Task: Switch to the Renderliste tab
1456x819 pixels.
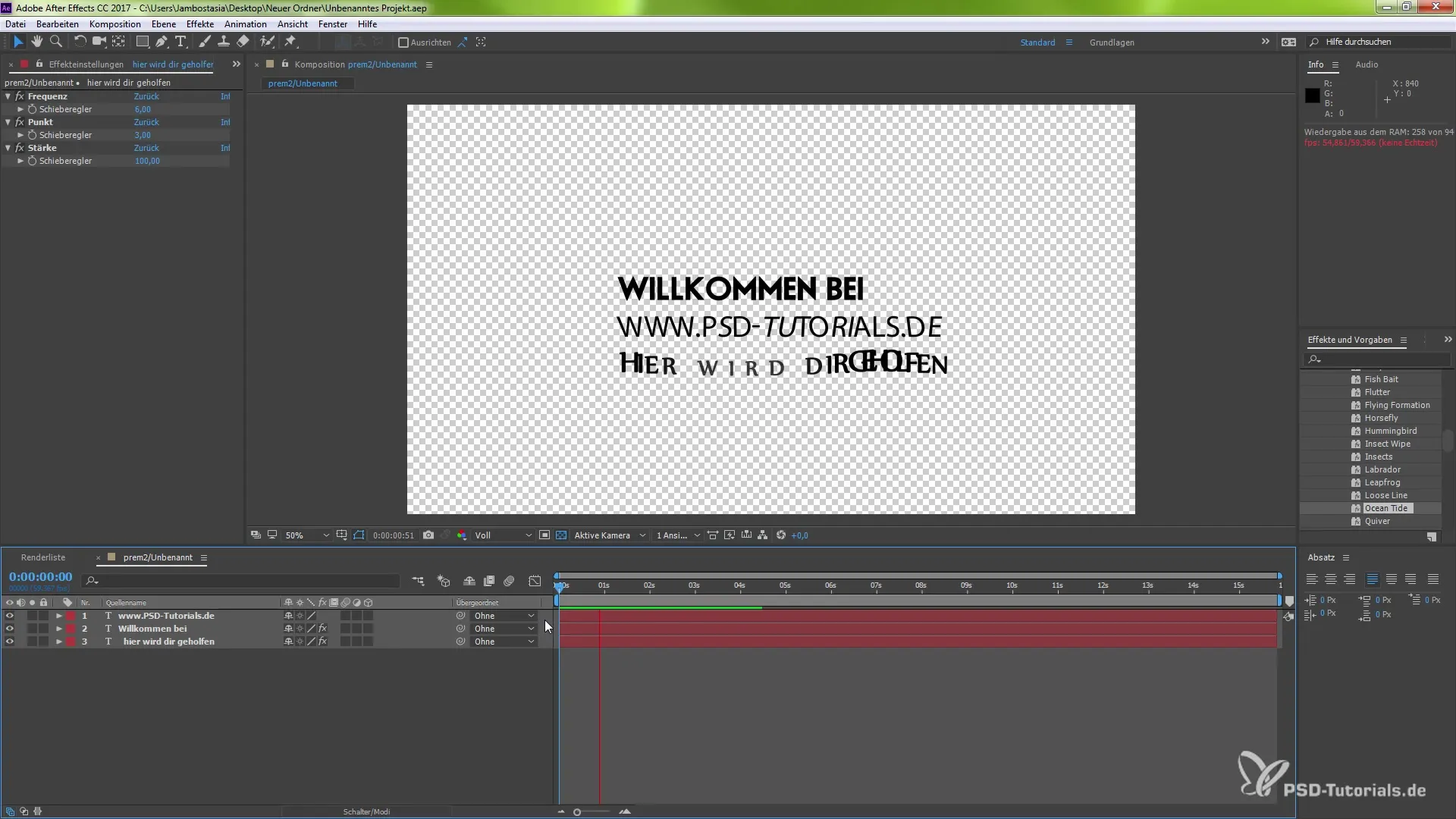Action: [43, 557]
